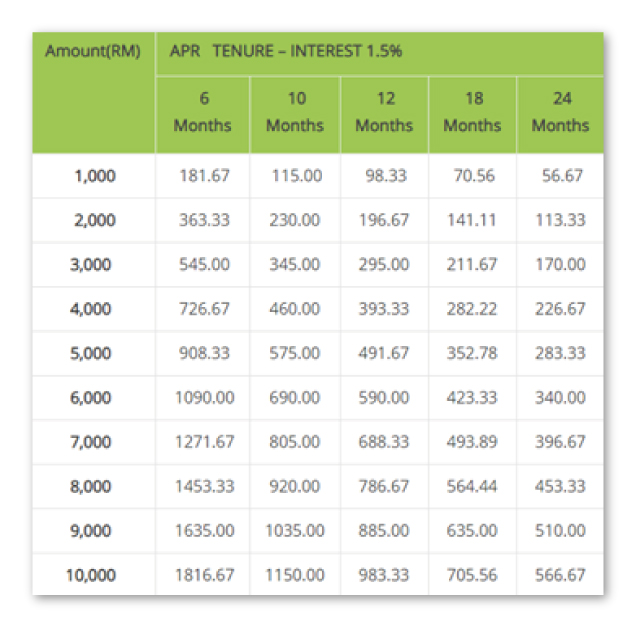Click the Amount(RM) column header

[x=93, y=52]
